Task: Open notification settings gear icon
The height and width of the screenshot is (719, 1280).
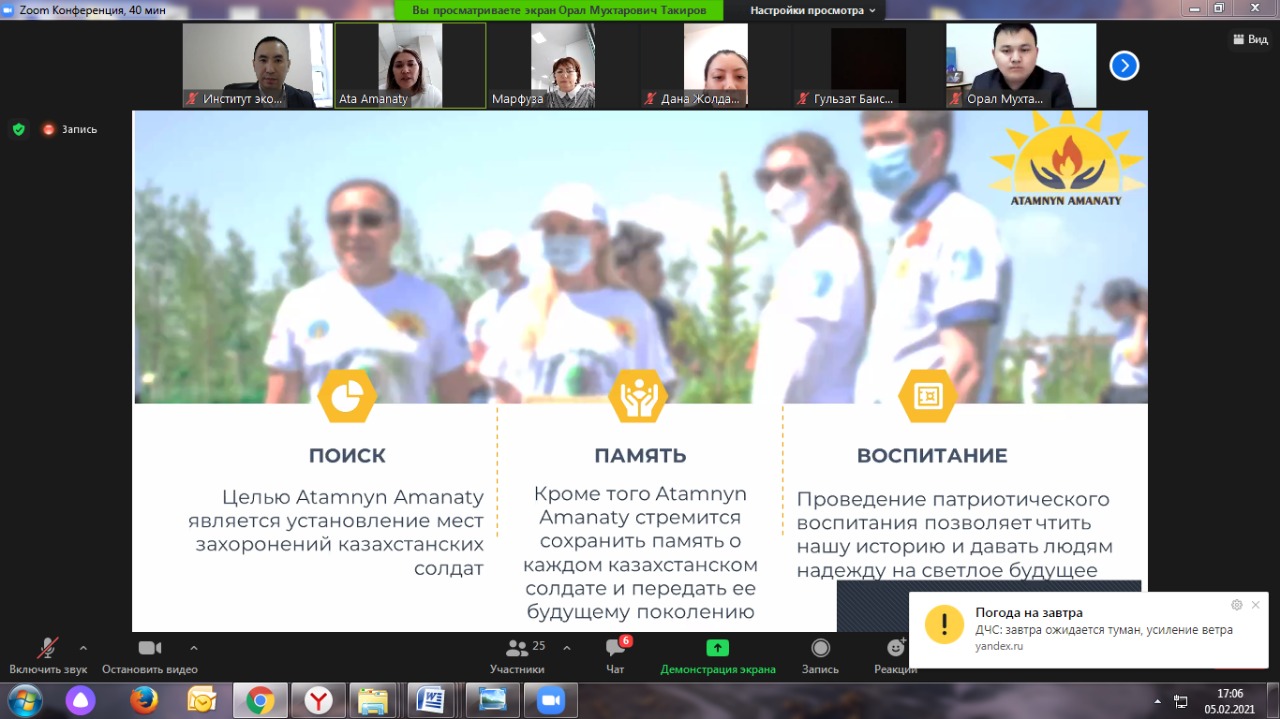Action: (1237, 605)
